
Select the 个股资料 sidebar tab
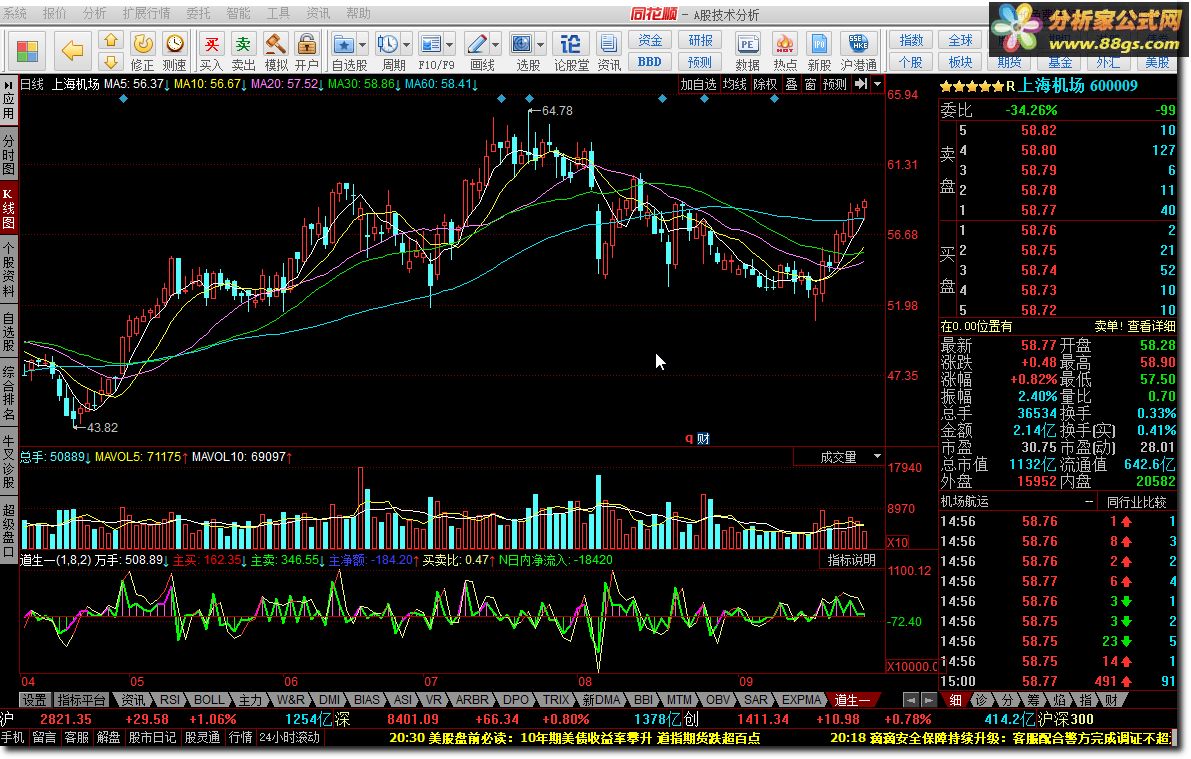(8, 271)
